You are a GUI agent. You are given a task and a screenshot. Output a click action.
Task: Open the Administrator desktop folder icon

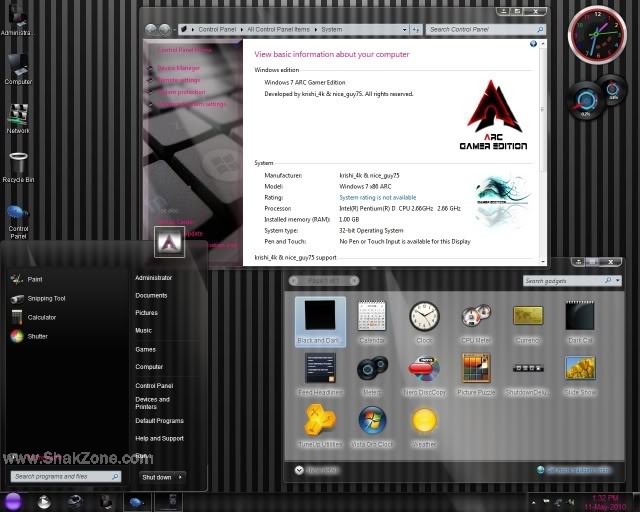pyautogui.click(x=17, y=19)
